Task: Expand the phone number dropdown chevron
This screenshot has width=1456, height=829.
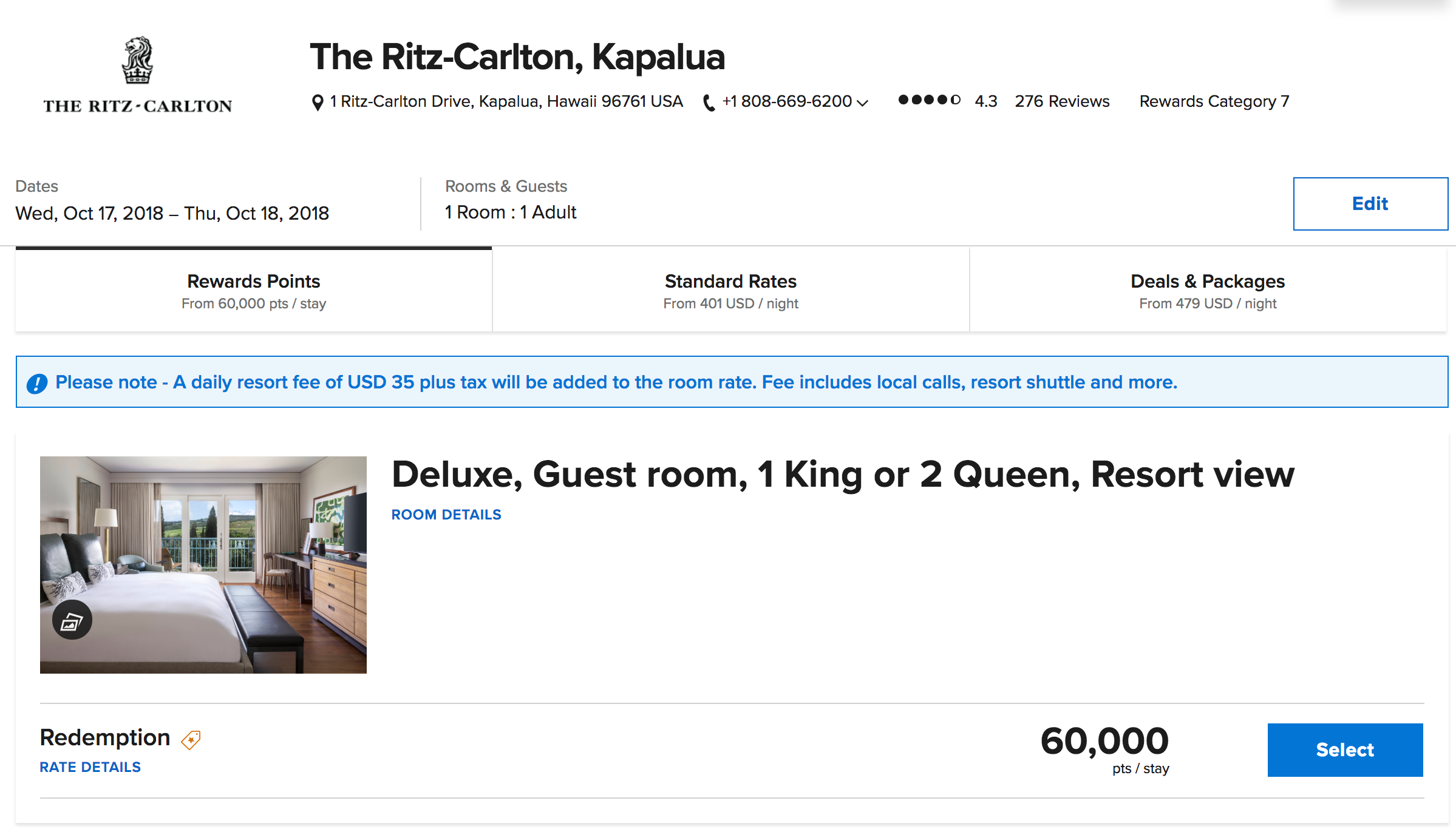Action: 862,103
